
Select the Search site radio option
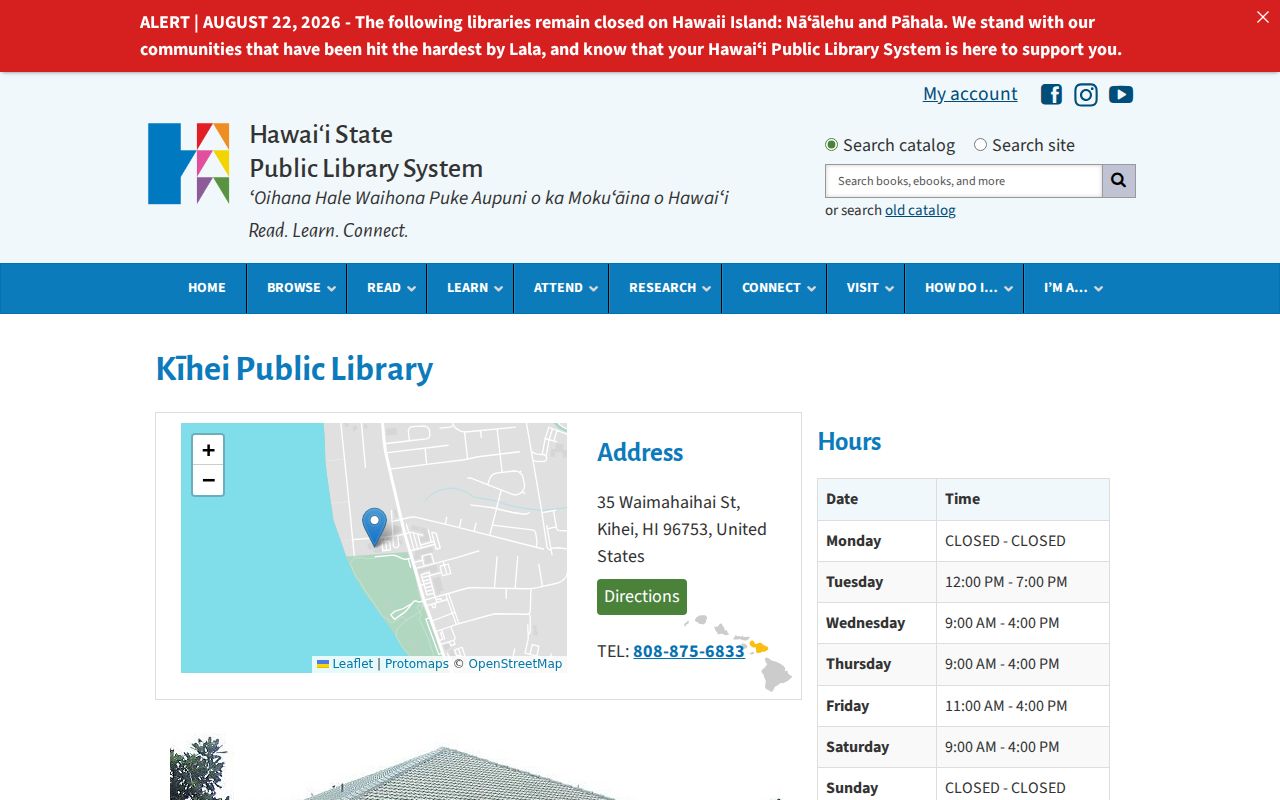980,145
